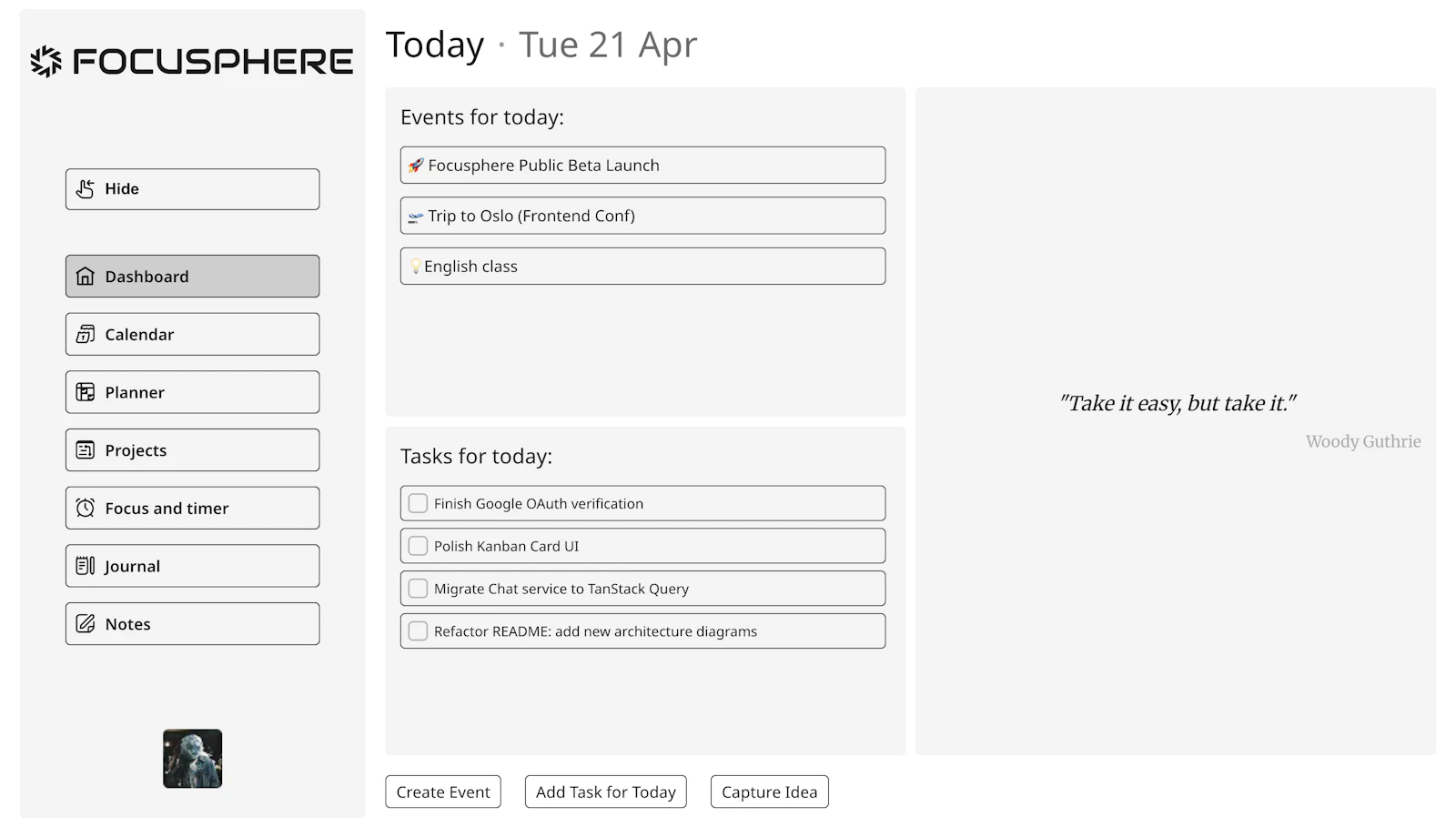Toggle the Refactor README task checkbox
The image size is (1456, 827).
(418, 631)
